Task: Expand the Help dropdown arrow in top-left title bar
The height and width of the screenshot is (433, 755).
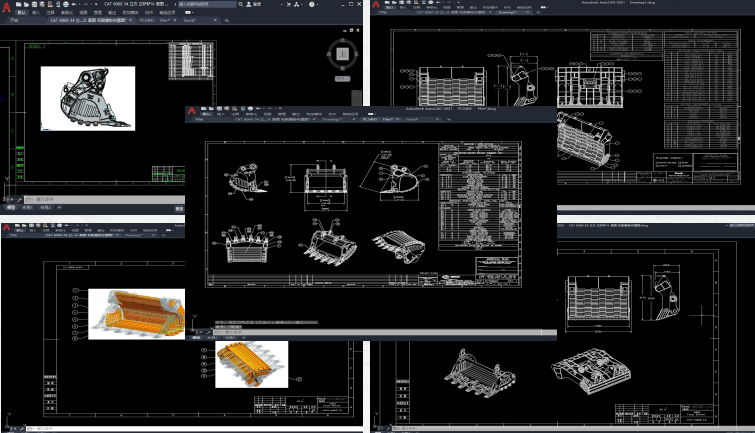Action: (x=319, y=4)
